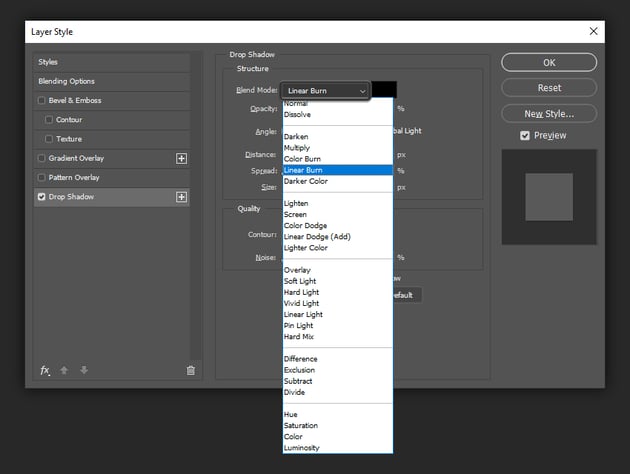This screenshot has width=630, height=474.
Task: Open the black shadow color swatch
Action: pos(385,90)
